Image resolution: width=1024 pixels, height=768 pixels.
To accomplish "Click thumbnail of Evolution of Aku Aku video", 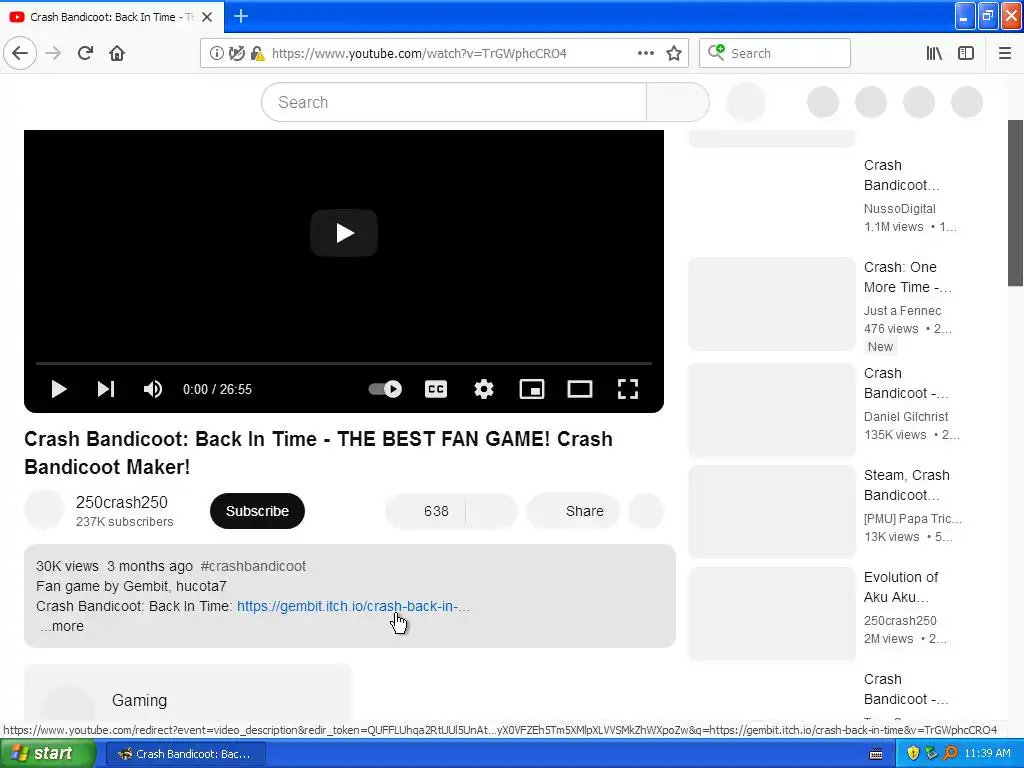I will point(772,614).
